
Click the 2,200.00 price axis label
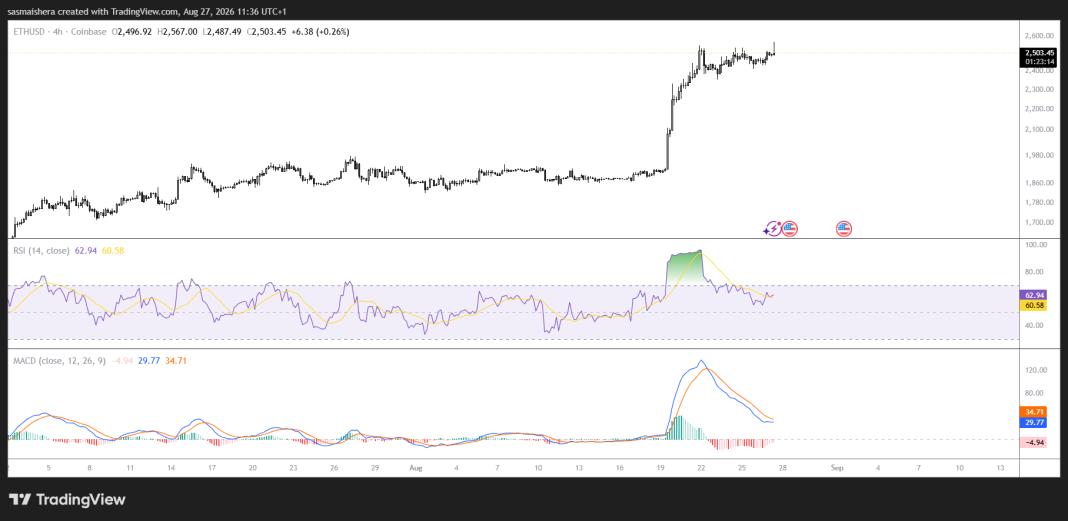(x=1039, y=109)
